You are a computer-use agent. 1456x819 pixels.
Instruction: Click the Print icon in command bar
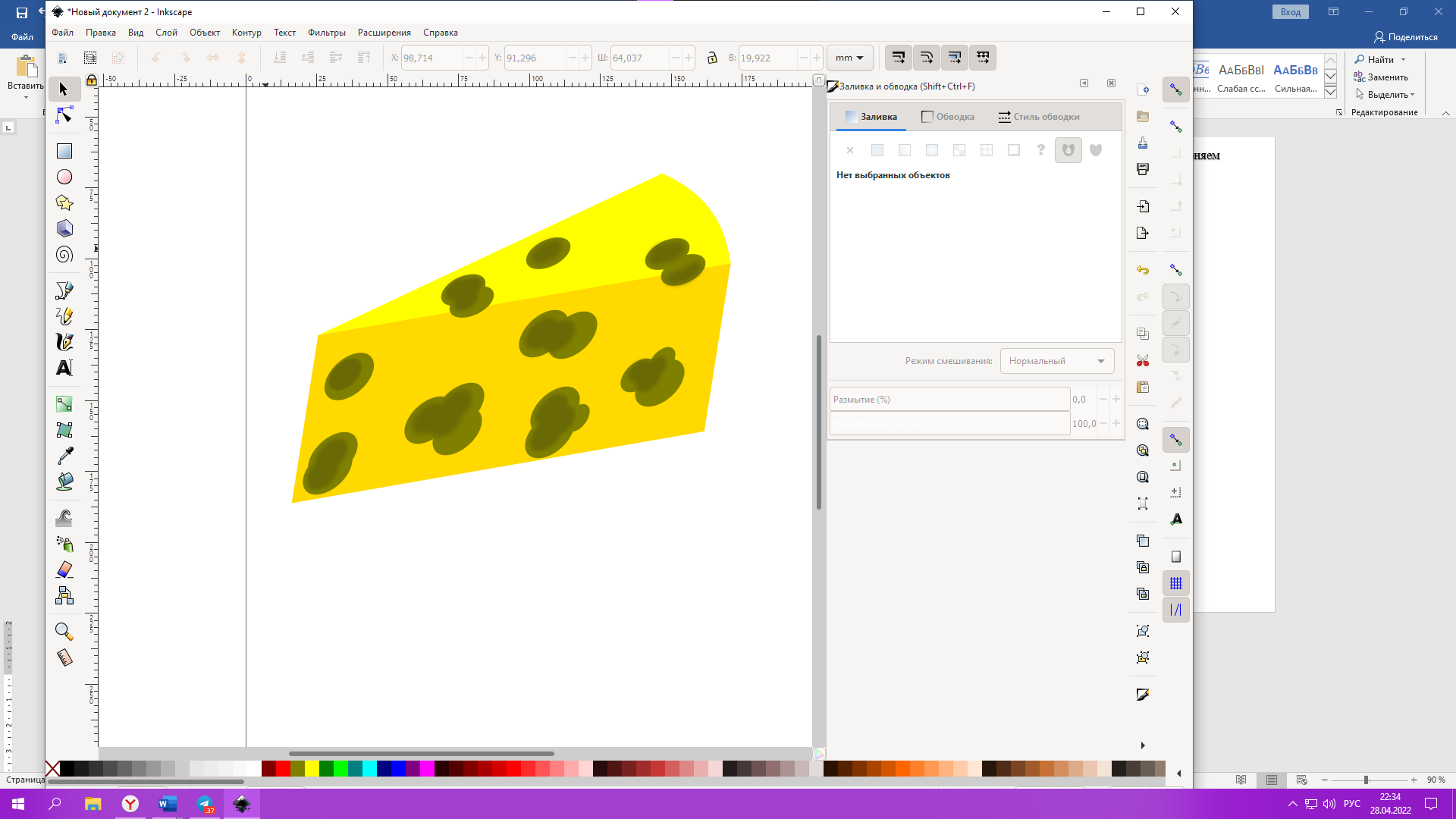click(x=1143, y=169)
